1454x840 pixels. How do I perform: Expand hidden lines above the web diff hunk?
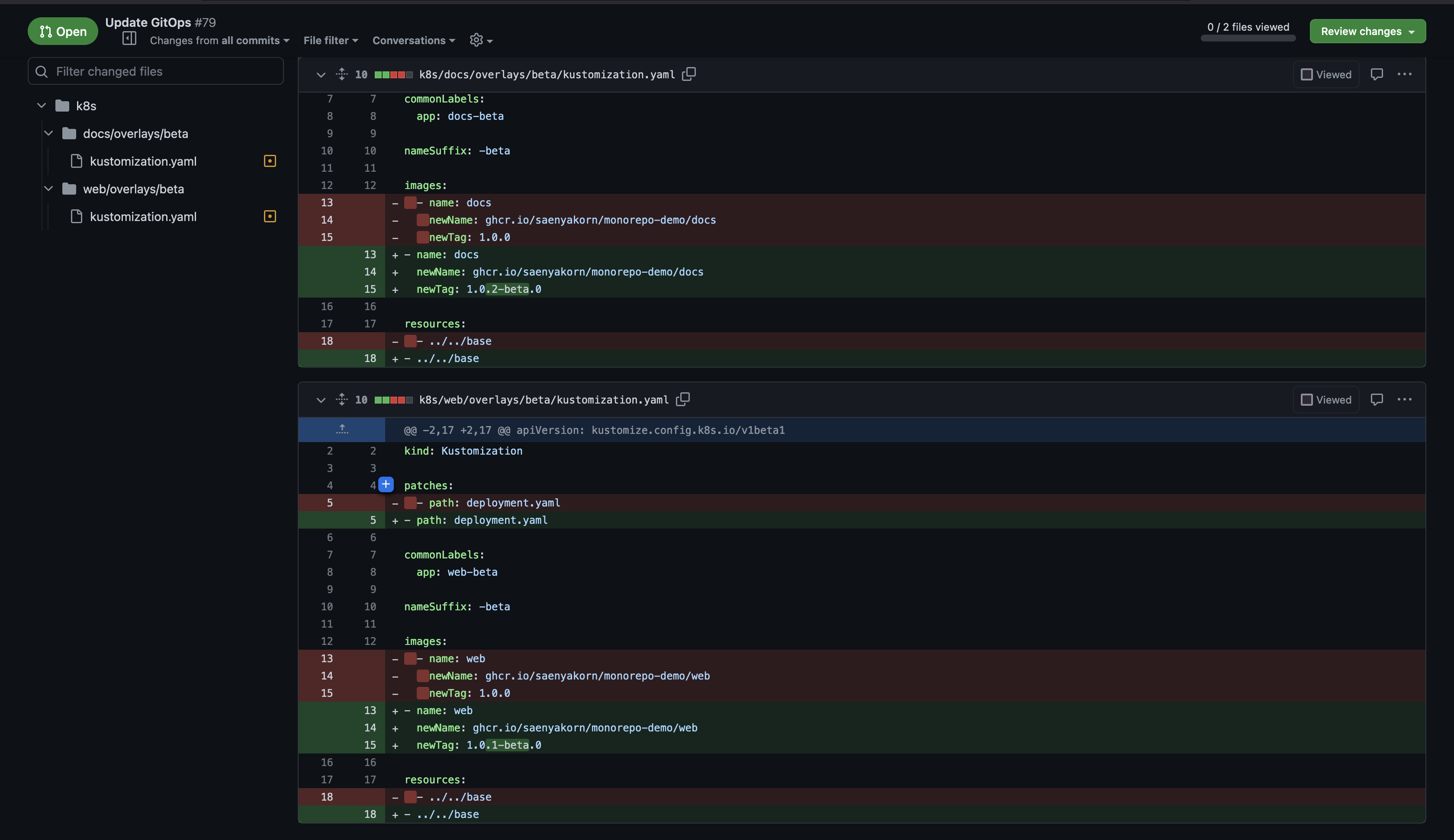point(341,429)
